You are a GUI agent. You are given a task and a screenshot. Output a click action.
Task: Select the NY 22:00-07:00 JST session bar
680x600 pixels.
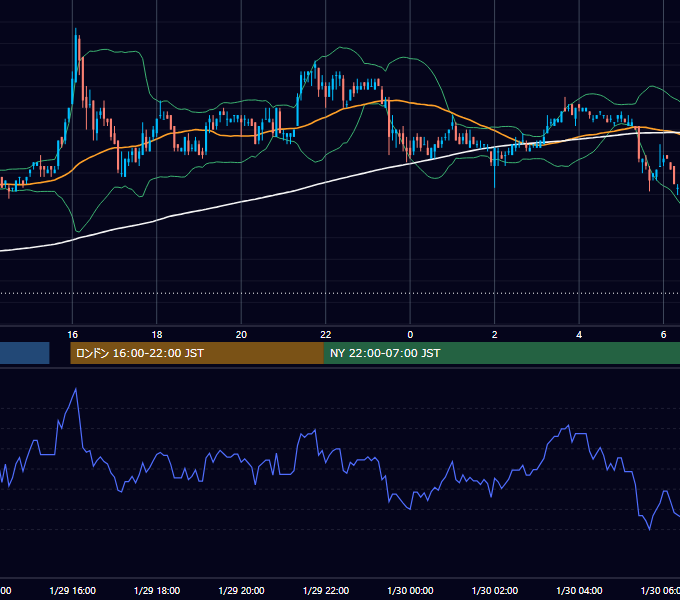502,353
